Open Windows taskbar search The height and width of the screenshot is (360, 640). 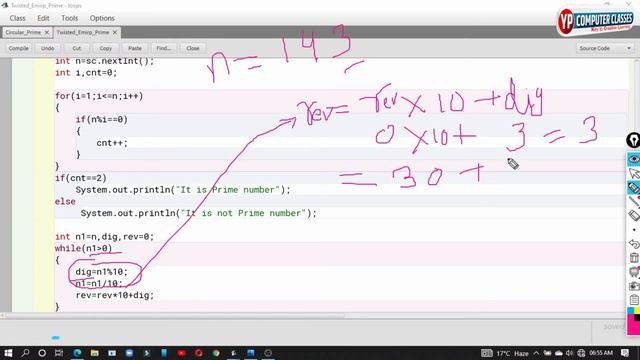point(25,353)
